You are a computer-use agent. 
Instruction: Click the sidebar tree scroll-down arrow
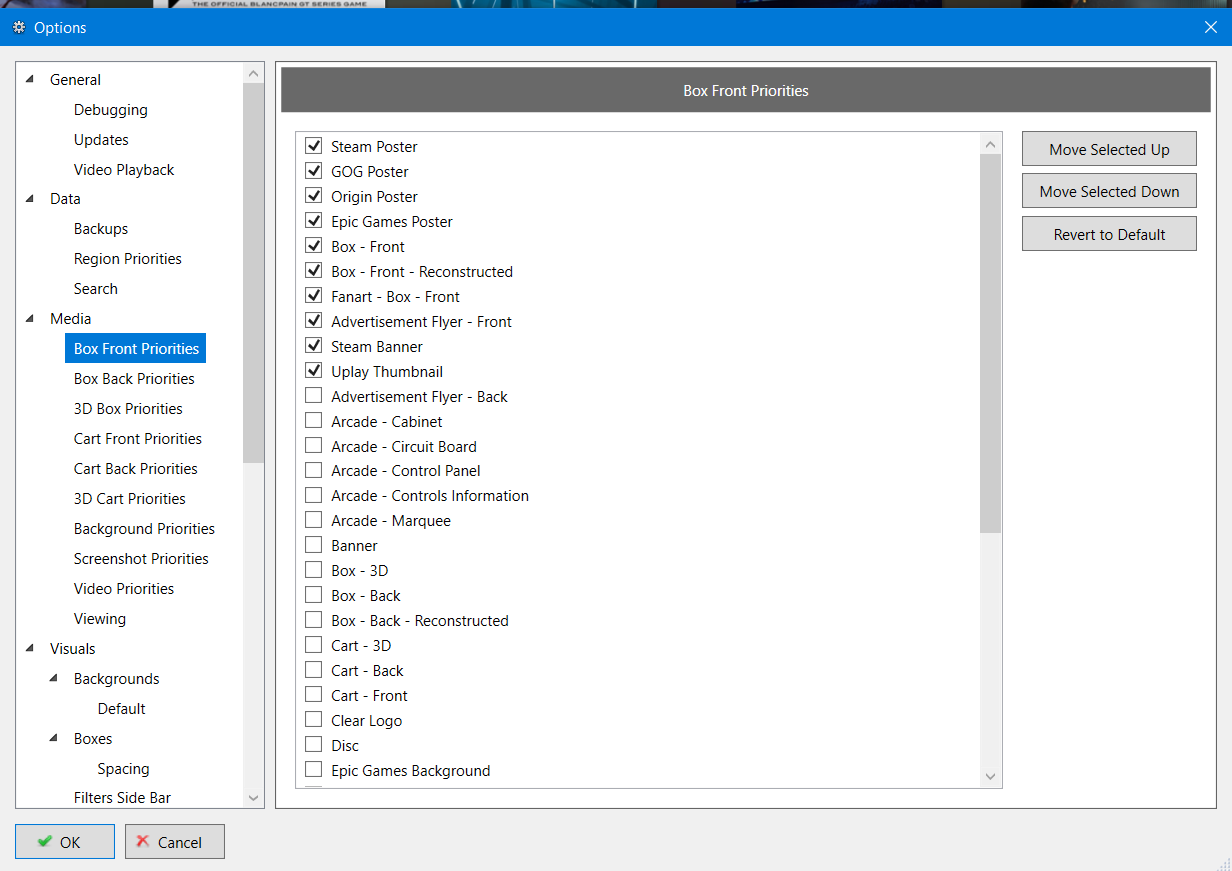[253, 798]
